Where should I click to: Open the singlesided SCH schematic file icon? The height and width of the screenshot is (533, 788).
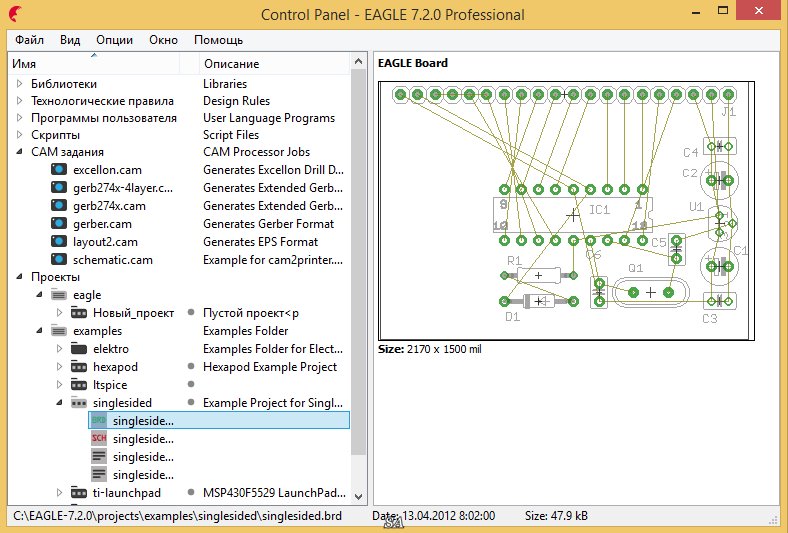(99, 439)
